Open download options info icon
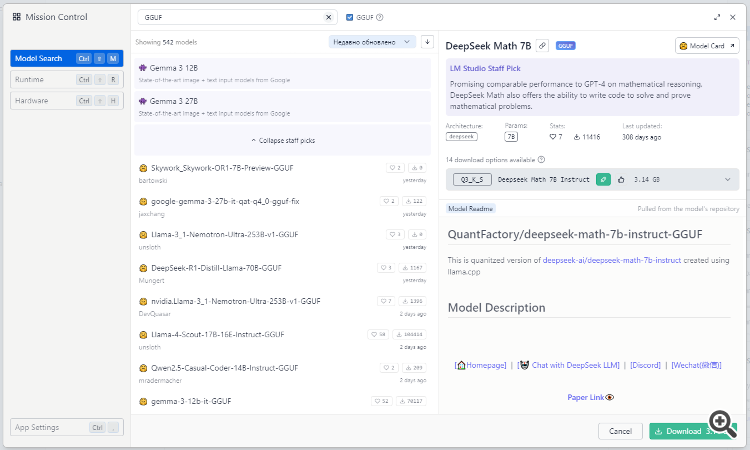This screenshot has width=750, height=450. (x=541, y=160)
